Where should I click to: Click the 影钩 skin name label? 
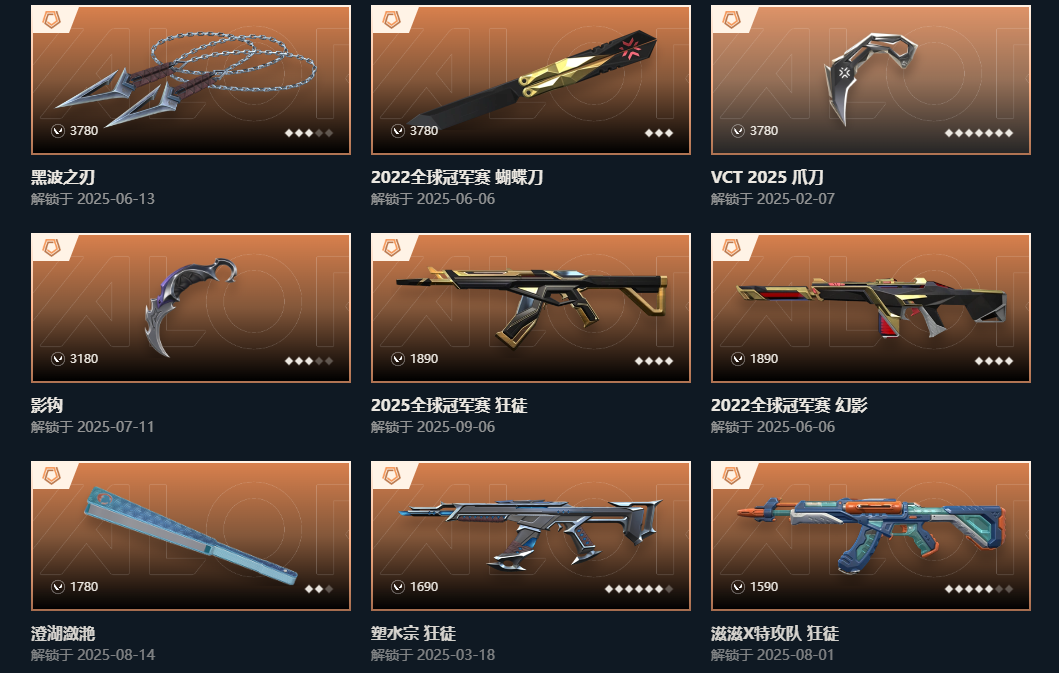point(47,405)
